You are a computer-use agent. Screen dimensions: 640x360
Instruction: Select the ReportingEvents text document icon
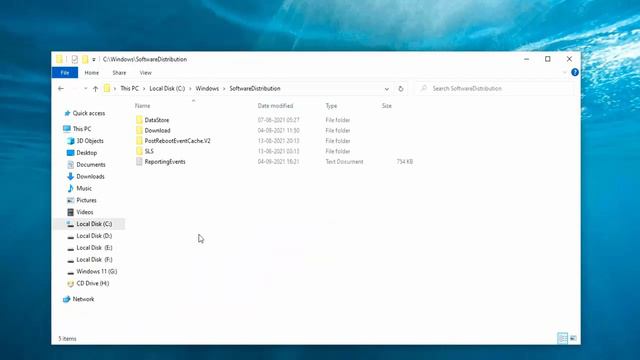point(139,162)
